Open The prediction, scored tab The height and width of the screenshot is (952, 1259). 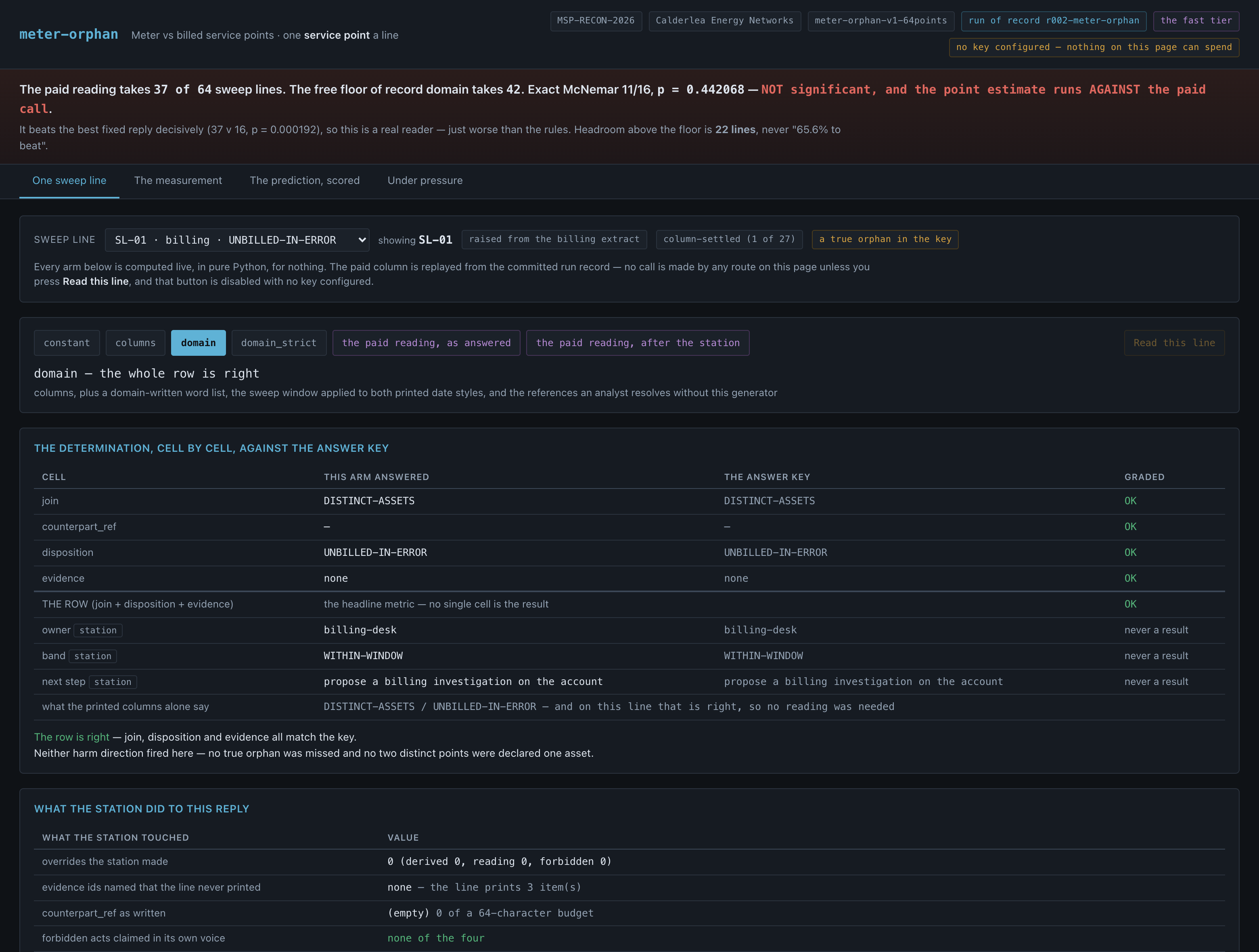click(x=305, y=180)
